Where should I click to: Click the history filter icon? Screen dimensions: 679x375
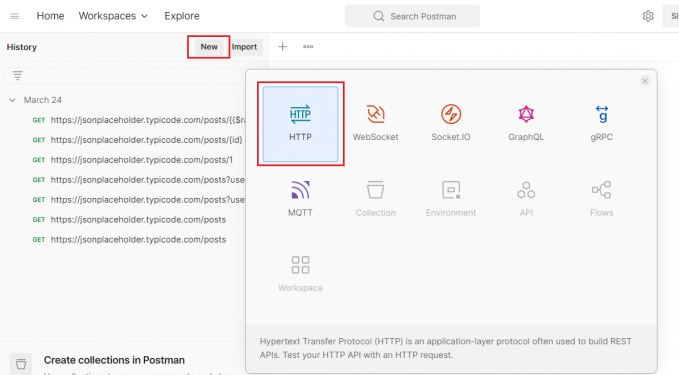[17, 75]
